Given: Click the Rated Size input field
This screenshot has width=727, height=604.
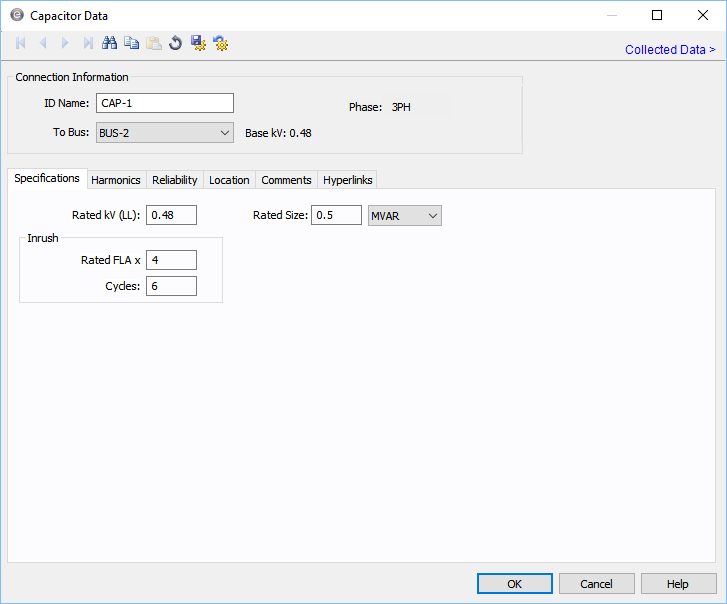Looking at the screenshot, I should point(336,215).
